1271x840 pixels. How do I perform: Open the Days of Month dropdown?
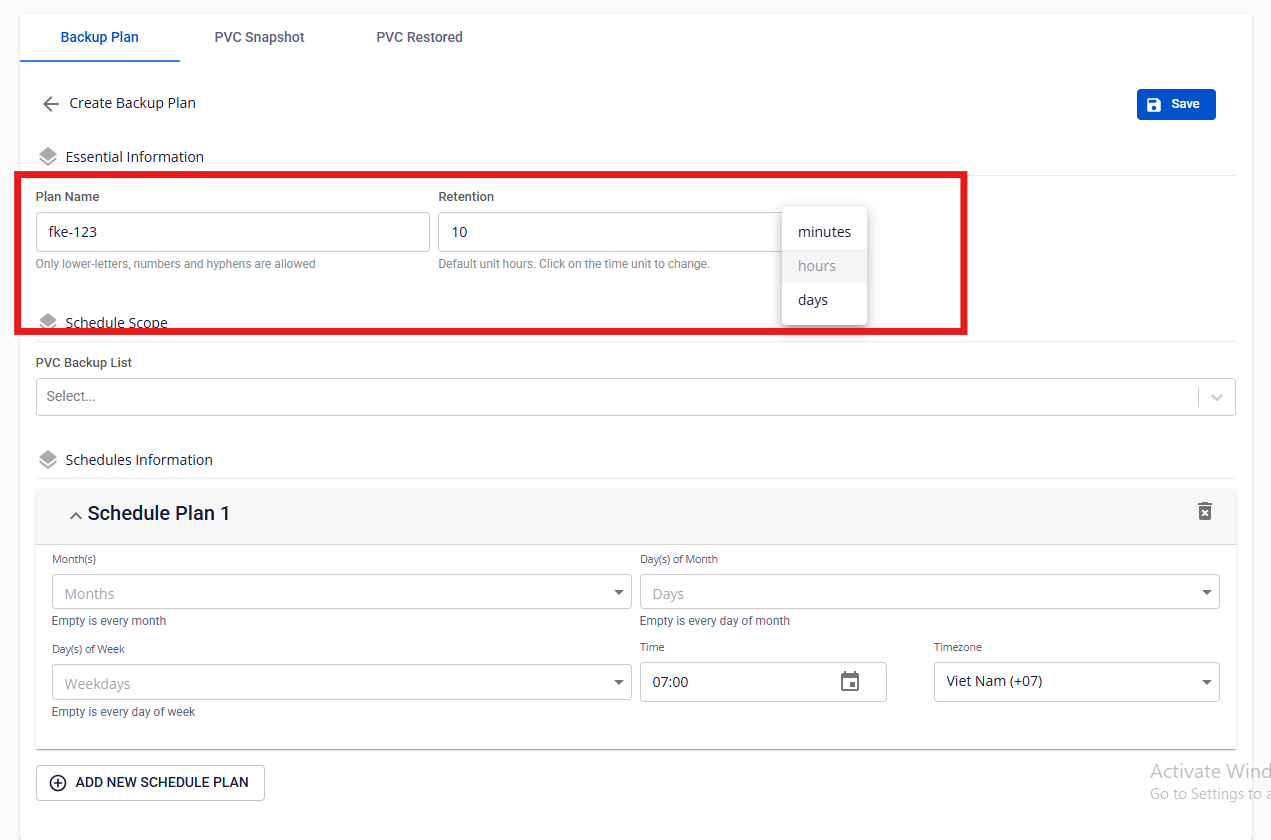click(1206, 593)
